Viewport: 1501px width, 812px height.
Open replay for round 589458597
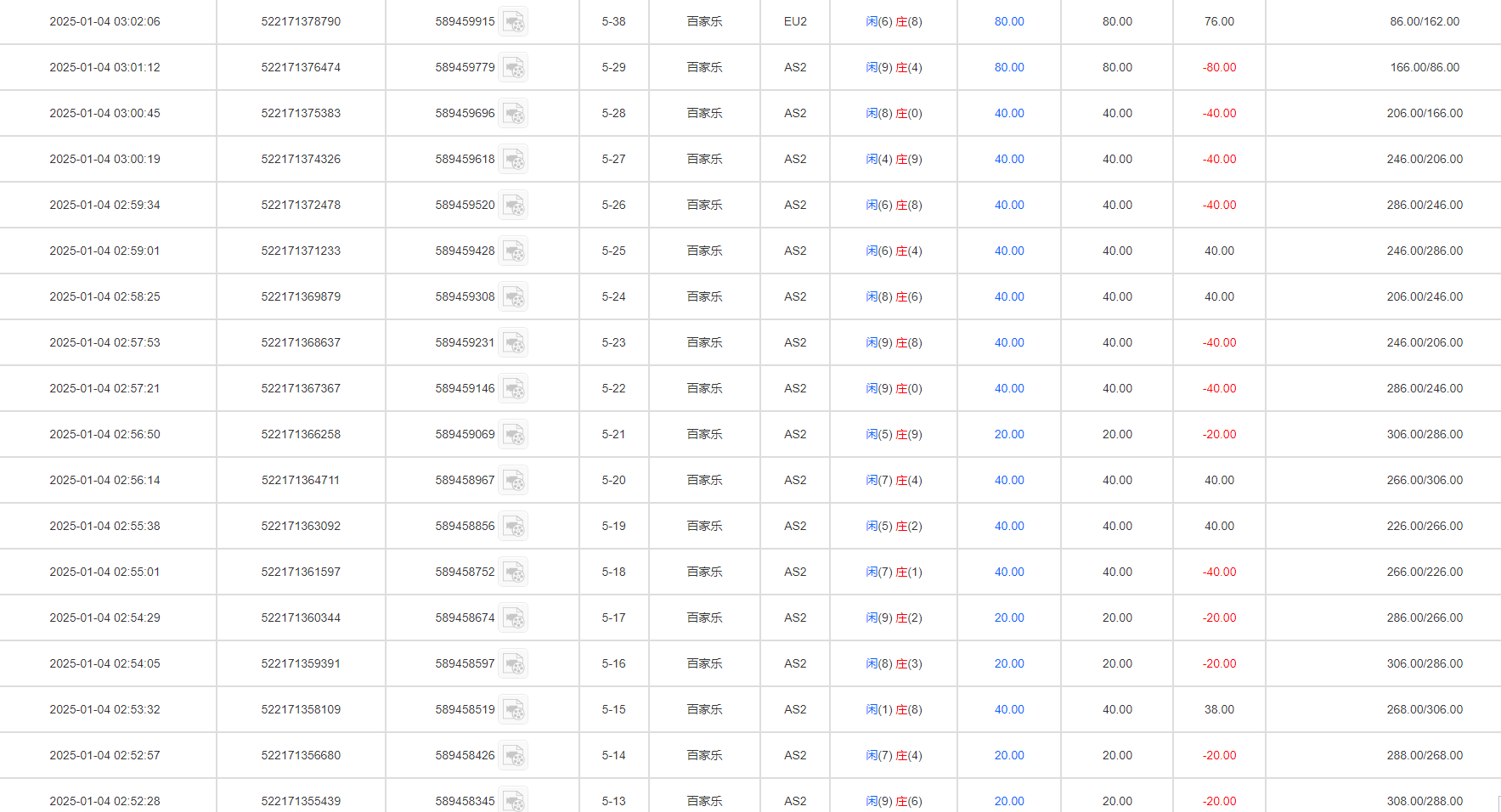pyautogui.click(x=513, y=664)
